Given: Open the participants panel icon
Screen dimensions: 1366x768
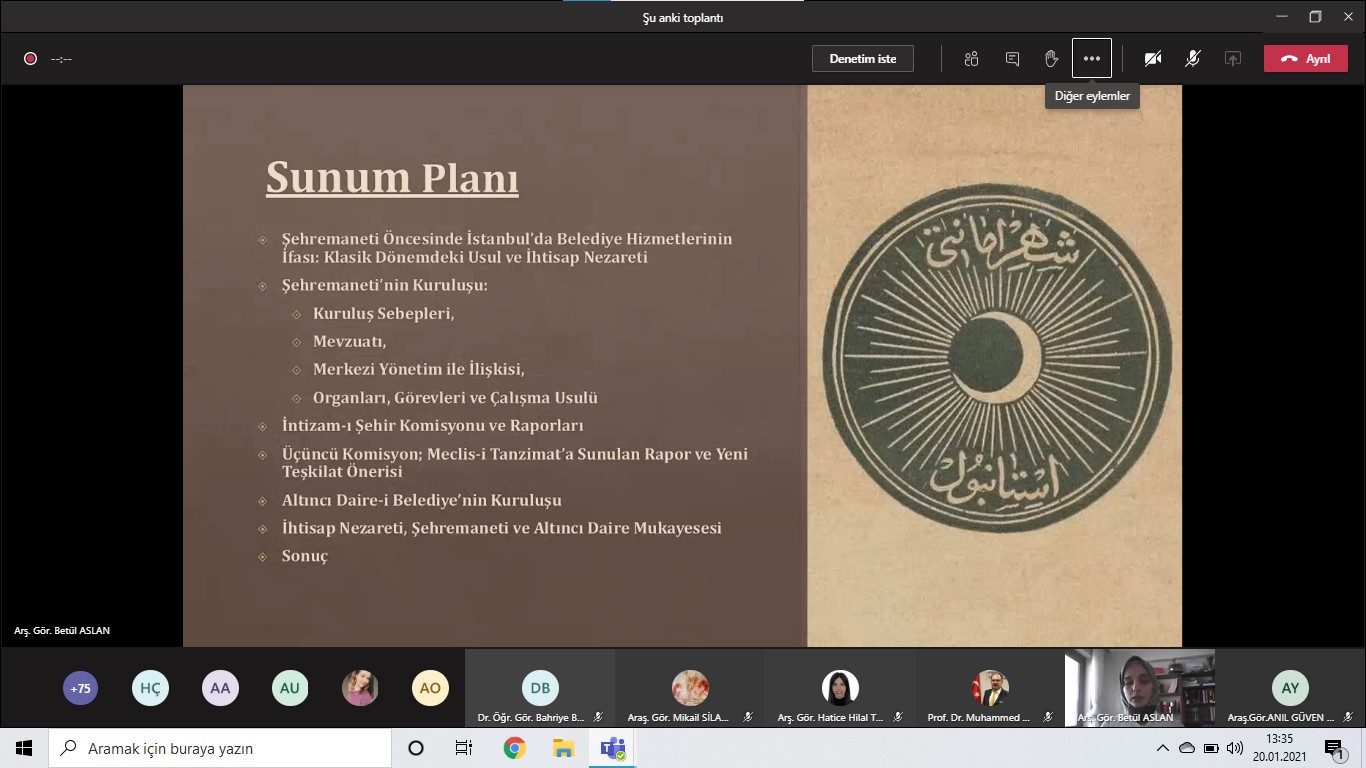Looking at the screenshot, I should pyautogui.click(x=971, y=59).
